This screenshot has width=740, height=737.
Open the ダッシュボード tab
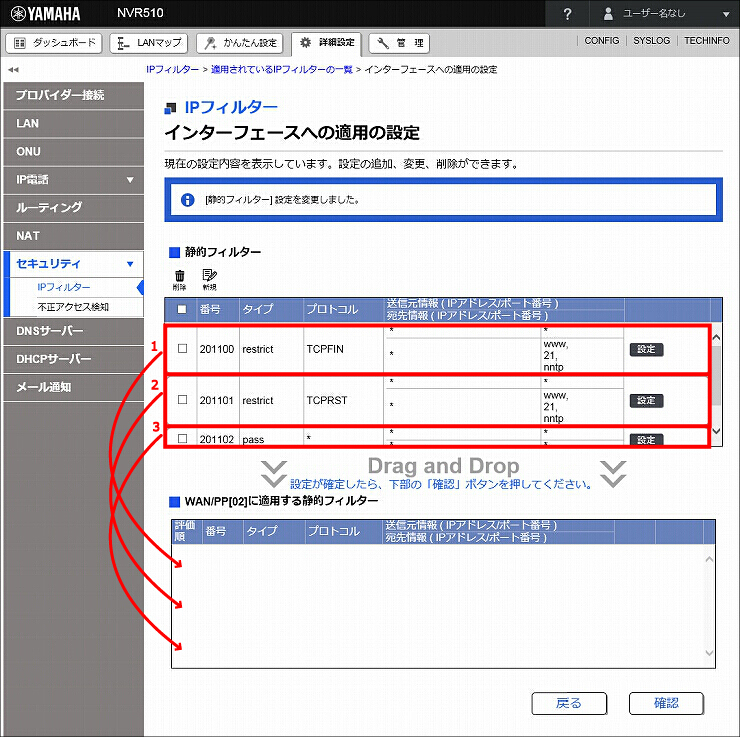coord(54,43)
